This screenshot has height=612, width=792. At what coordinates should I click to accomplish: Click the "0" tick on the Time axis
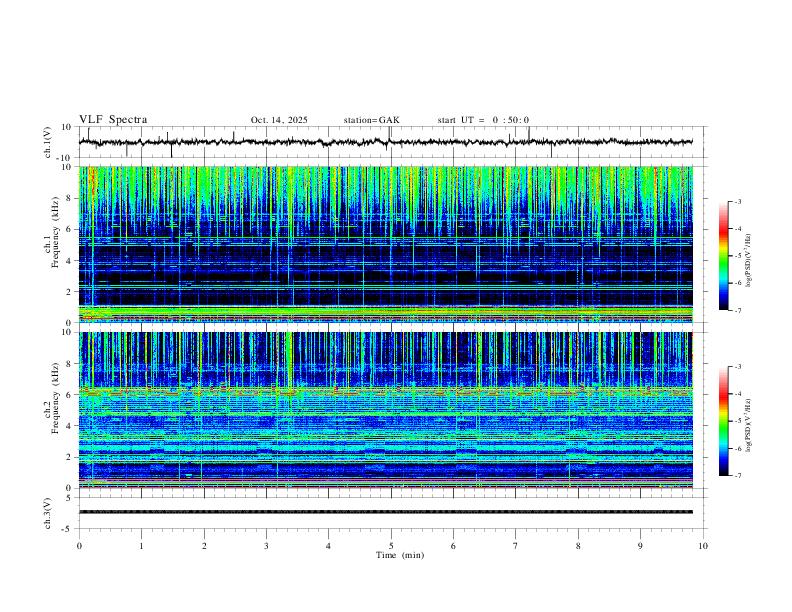coord(79,546)
